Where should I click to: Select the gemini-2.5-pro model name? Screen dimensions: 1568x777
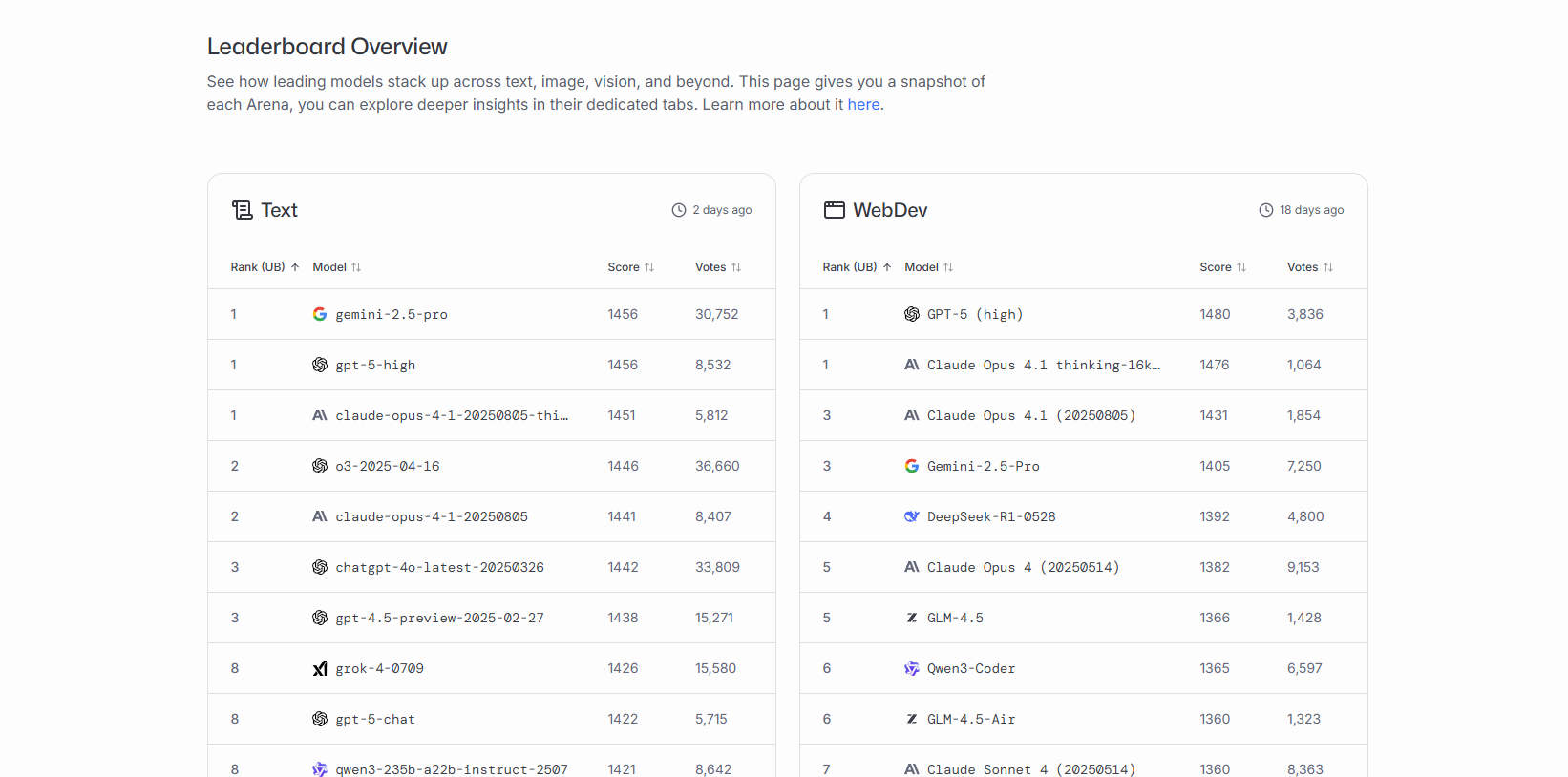pyautogui.click(x=392, y=314)
